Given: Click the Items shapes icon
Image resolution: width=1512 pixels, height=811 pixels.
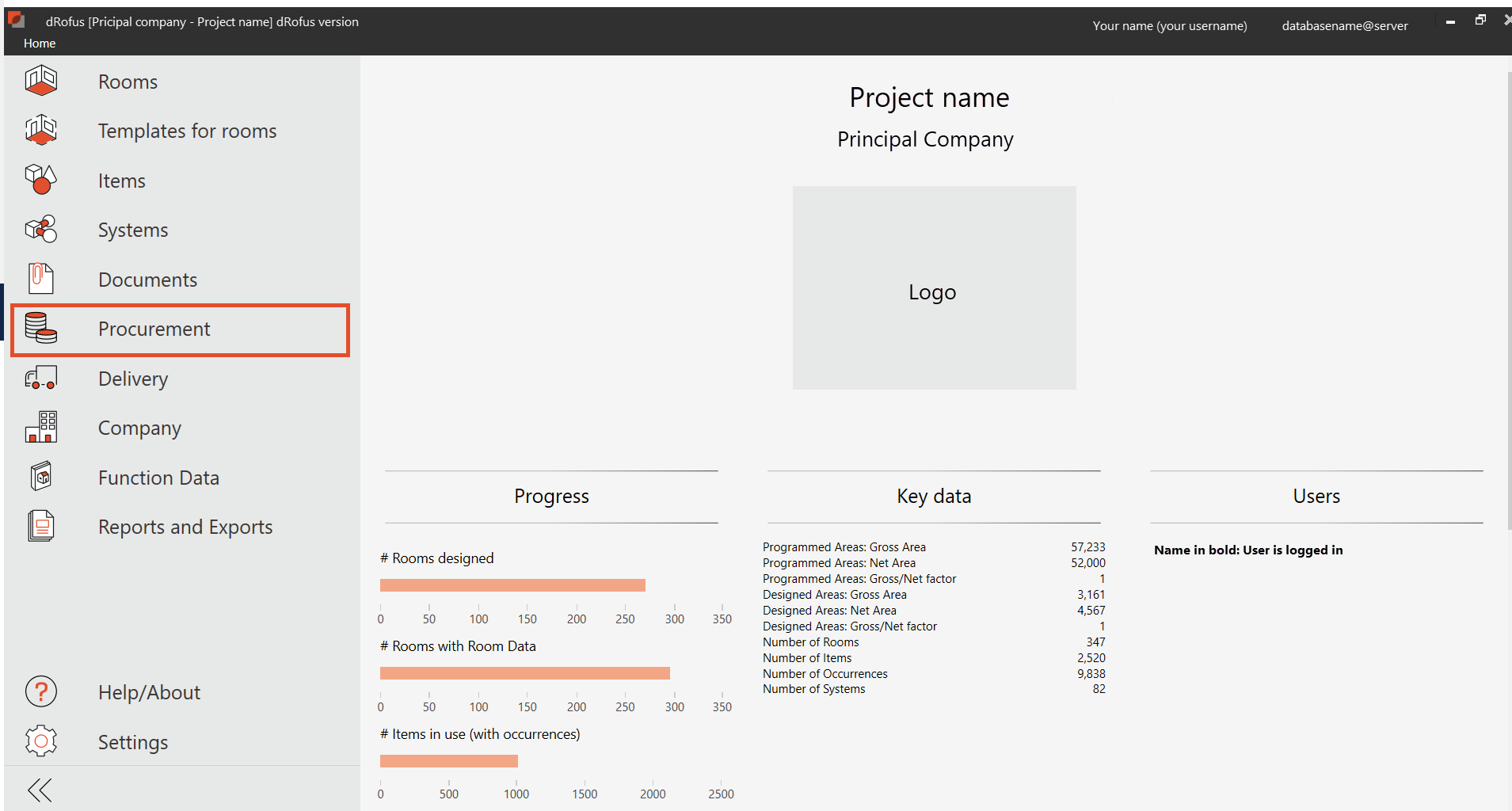Looking at the screenshot, I should (x=41, y=180).
